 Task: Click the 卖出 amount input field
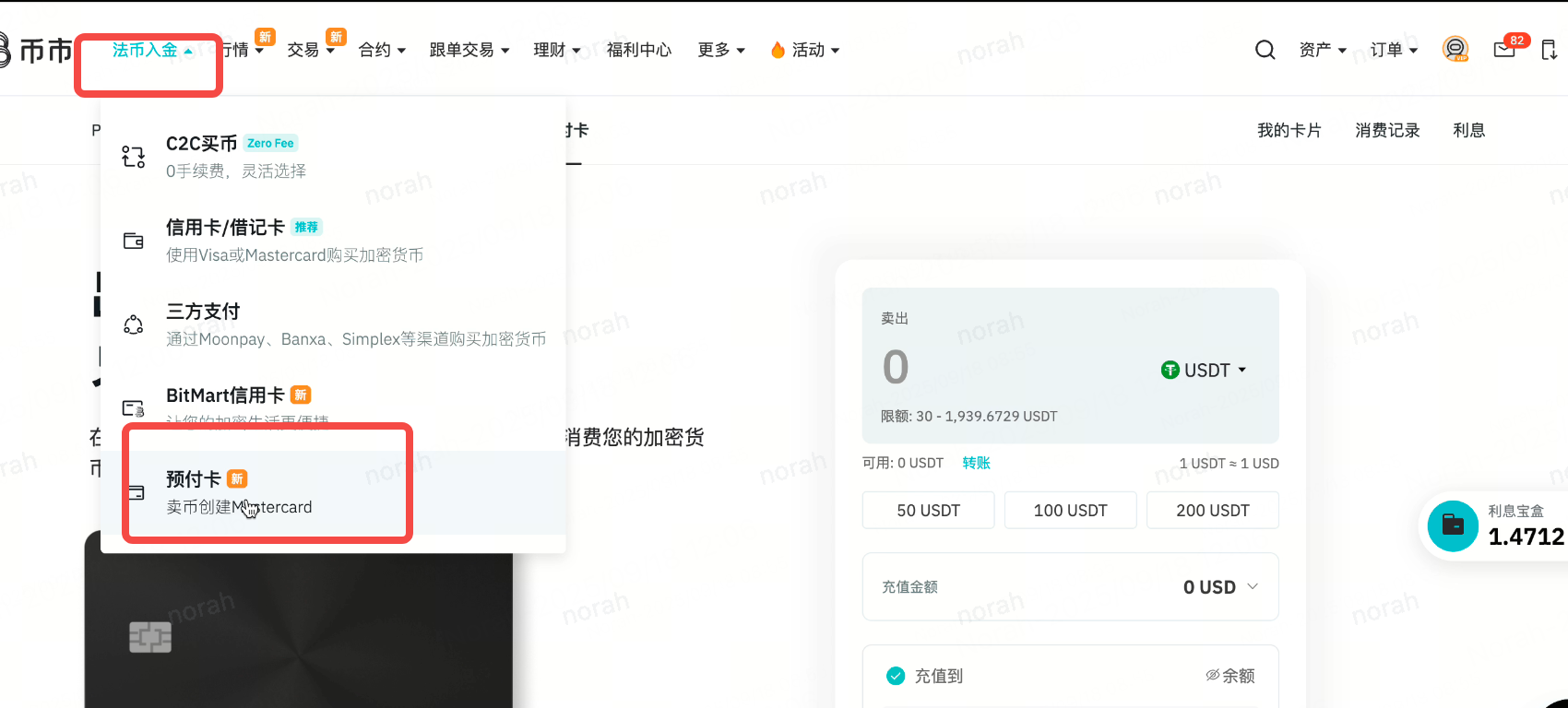coord(1005,367)
